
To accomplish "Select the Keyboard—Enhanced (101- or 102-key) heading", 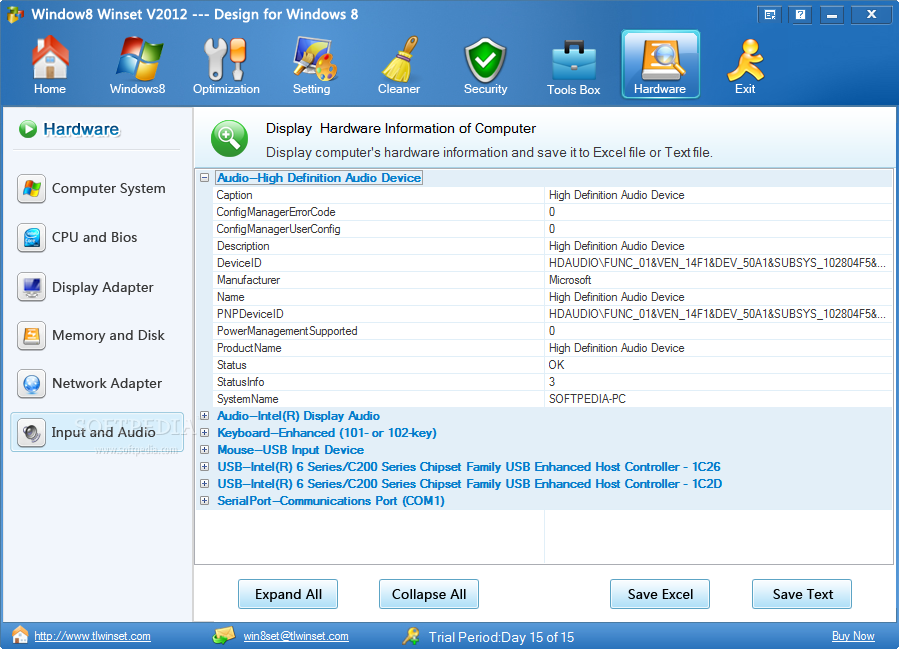I will pyautogui.click(x=327, y=433).
